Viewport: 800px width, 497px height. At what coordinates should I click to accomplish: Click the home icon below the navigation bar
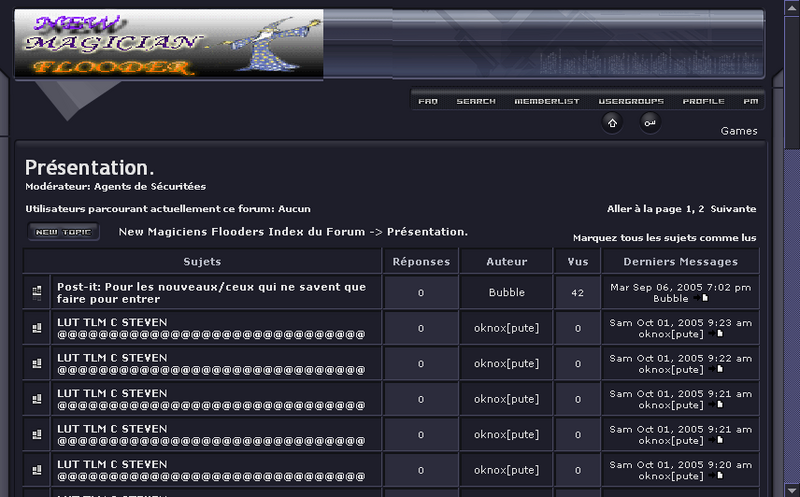click(x=612, y=122)
